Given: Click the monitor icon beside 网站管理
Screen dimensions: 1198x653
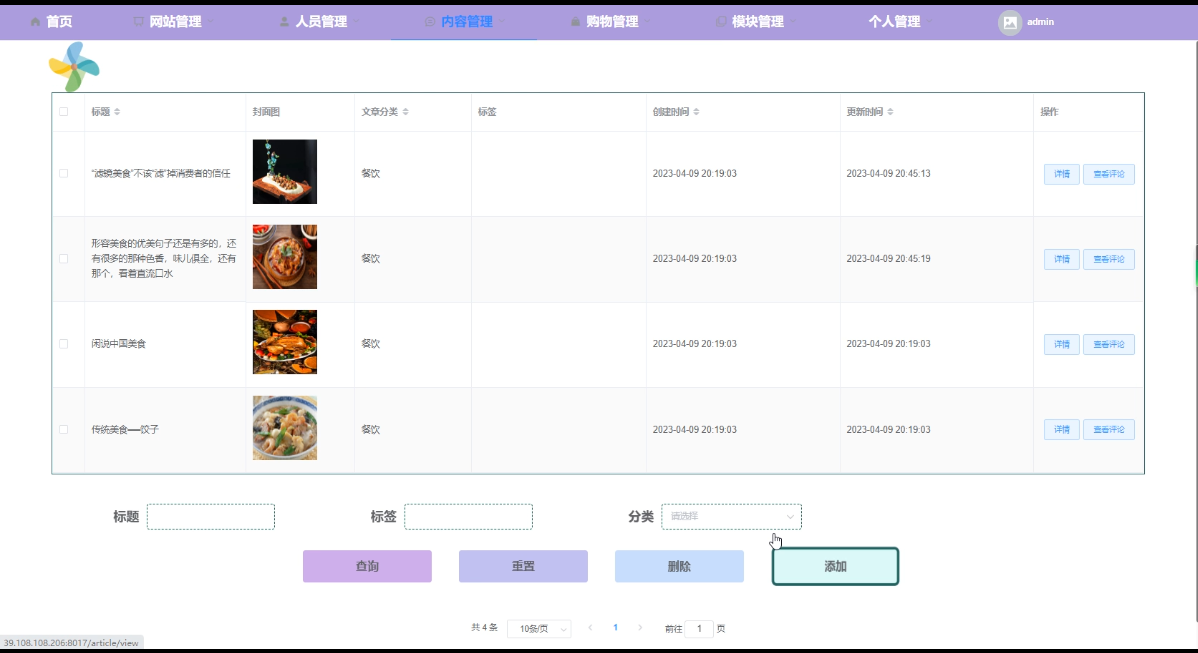Looking at the screenshot, I should click(x=138, y=22).
